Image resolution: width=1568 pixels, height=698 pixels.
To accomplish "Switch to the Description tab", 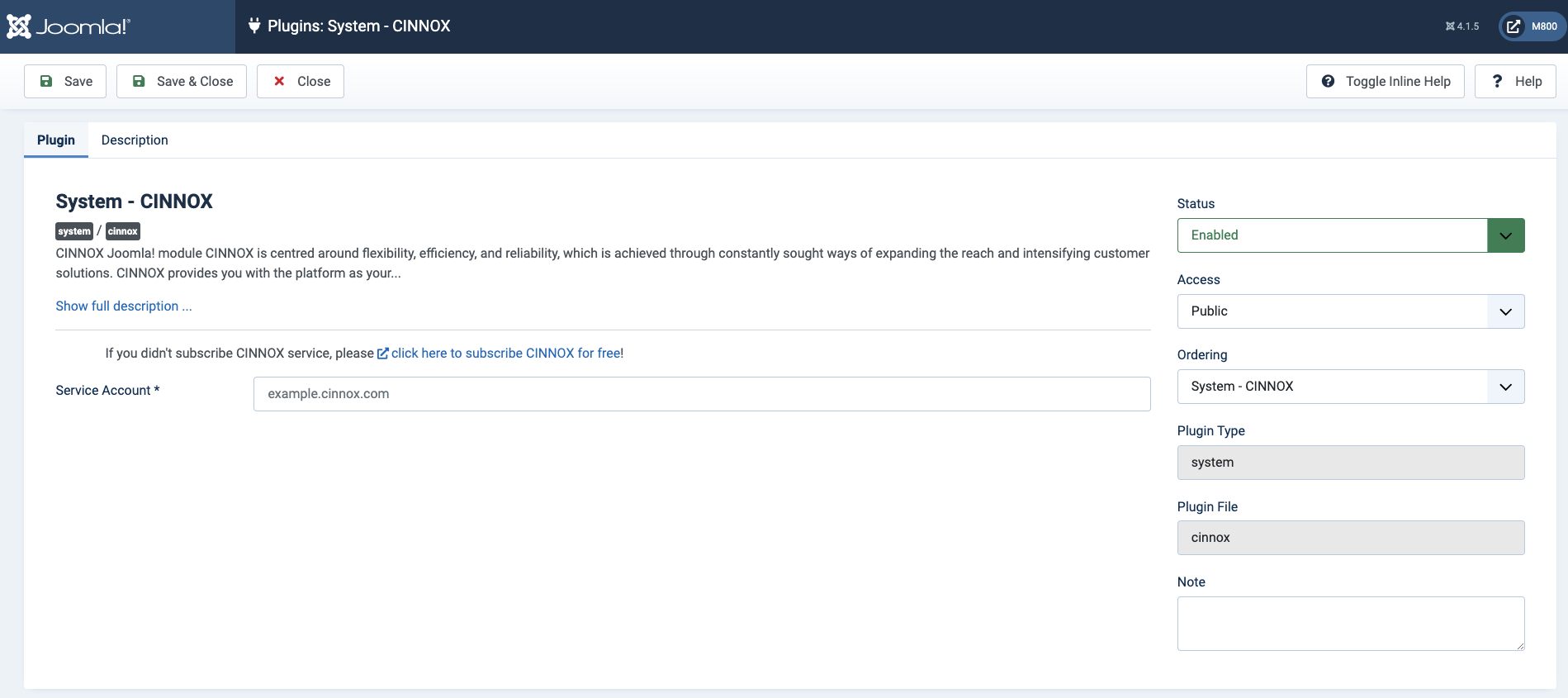I will [x=135, y=140].
